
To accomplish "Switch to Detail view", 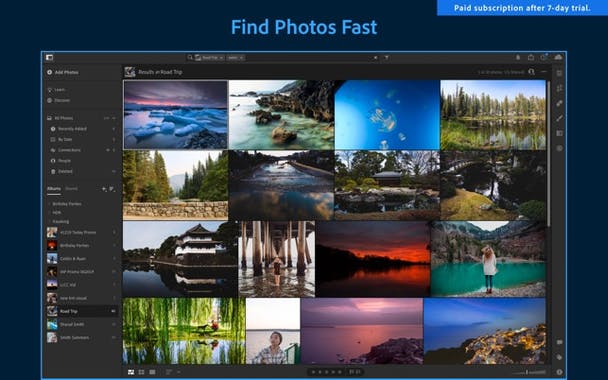I will point(152,372).
